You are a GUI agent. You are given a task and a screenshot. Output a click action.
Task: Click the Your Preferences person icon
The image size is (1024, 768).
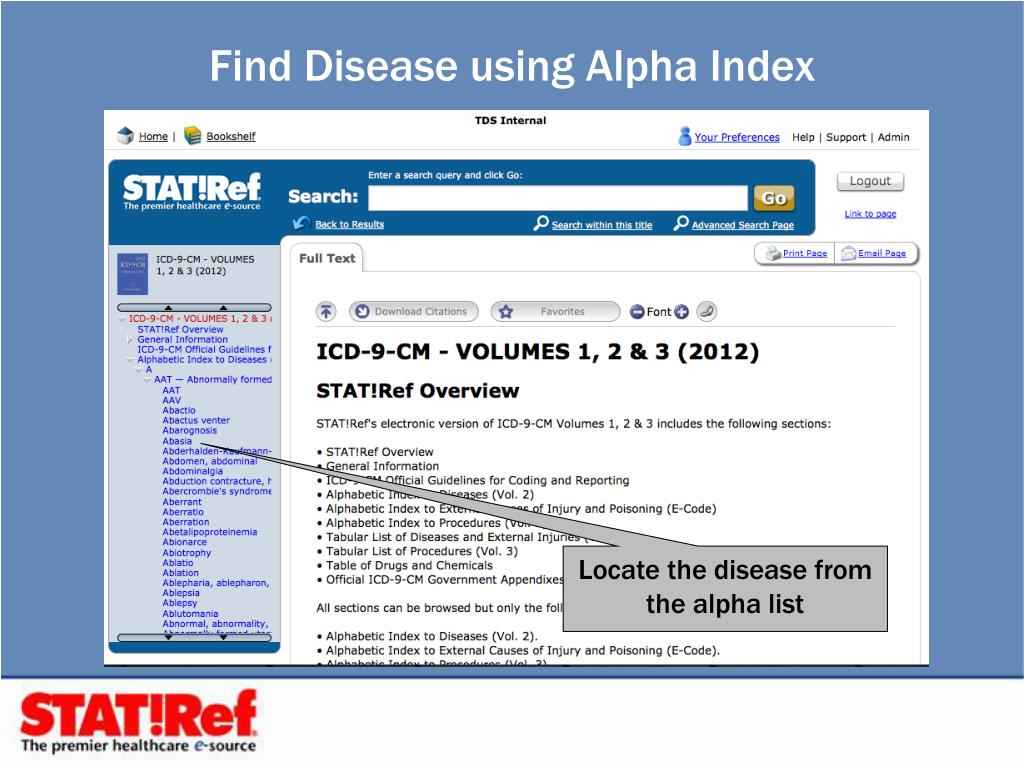[684, 136]
